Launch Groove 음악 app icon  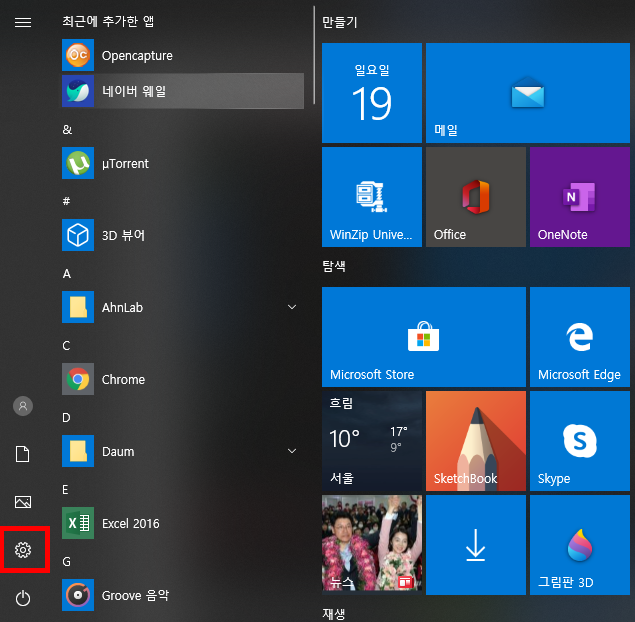coord(78,595)
